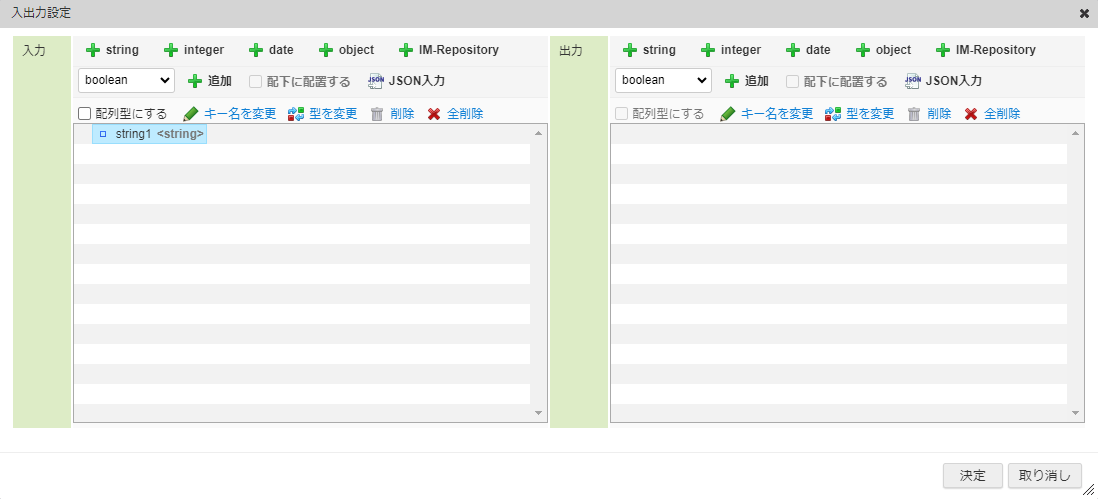Click the input list scrollbar down arrow
1098x499 pixels.
[x=538, y=412]
